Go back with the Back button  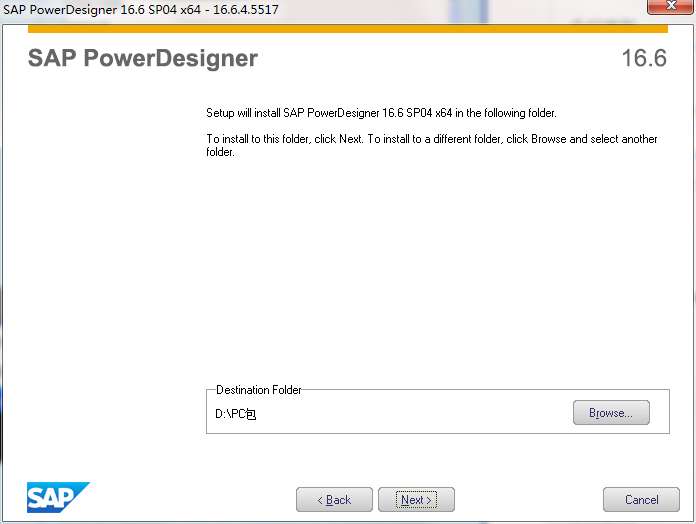click(334, 500)
